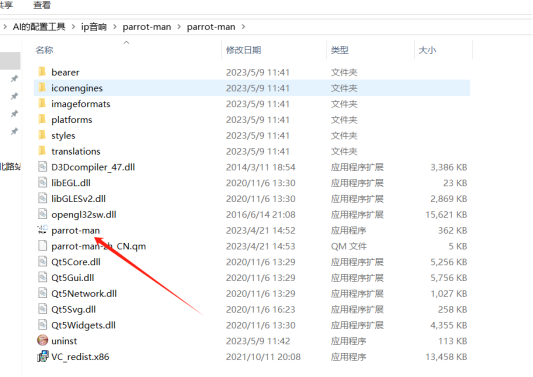This screenshot has width=533, height=377.
Task: Select the highlighted sidebar item above pins
Action: click(10, 61)
